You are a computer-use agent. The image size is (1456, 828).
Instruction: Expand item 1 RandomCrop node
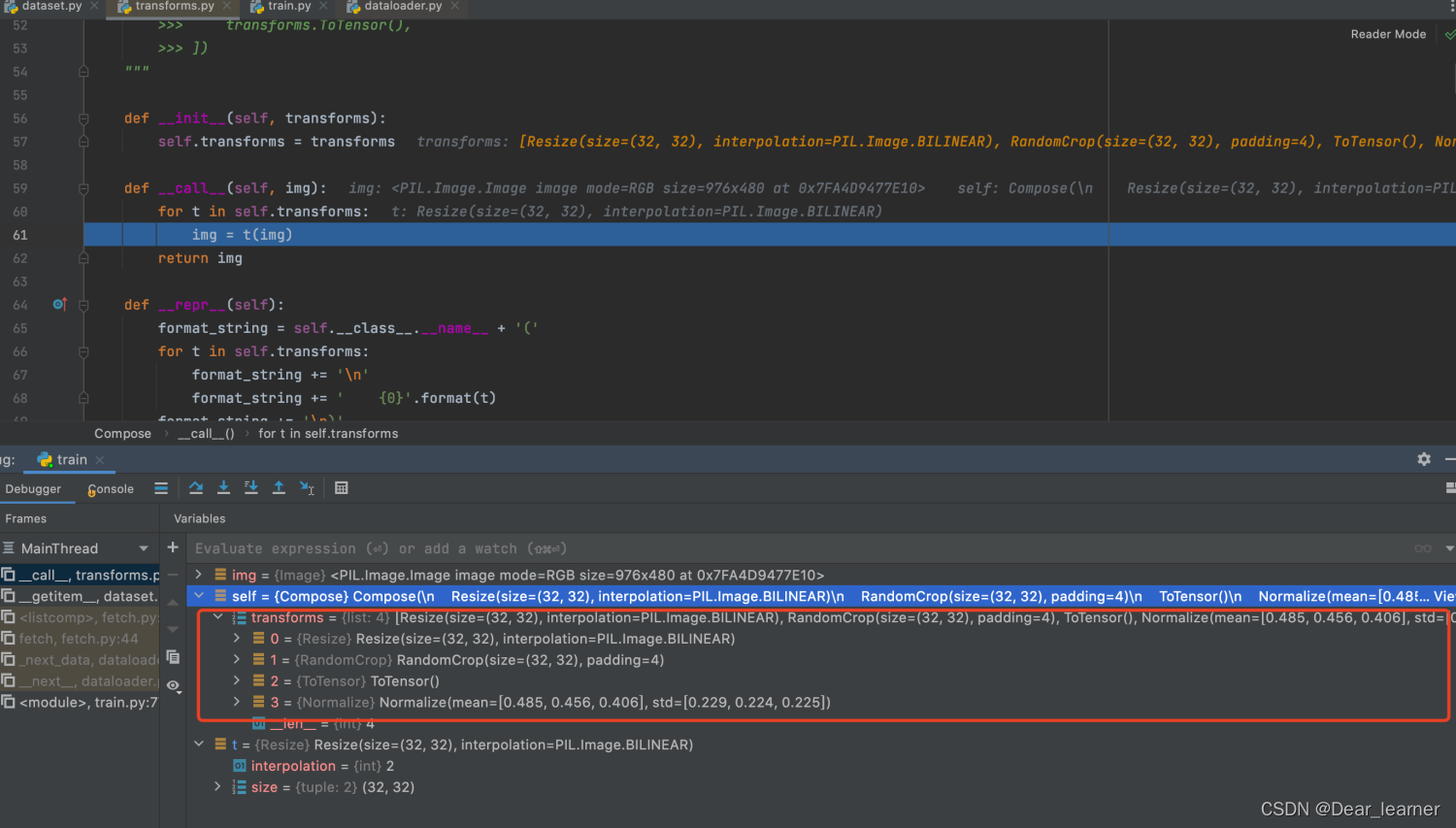pos(237,660)
